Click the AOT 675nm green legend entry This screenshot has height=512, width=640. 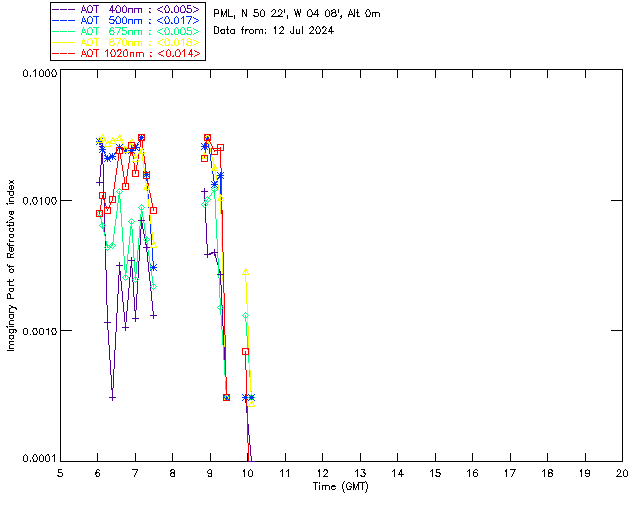pos(127,31)
